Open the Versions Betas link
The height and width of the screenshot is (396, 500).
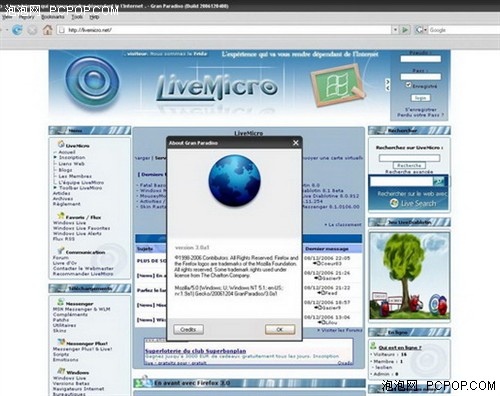(x=71, y=383)
